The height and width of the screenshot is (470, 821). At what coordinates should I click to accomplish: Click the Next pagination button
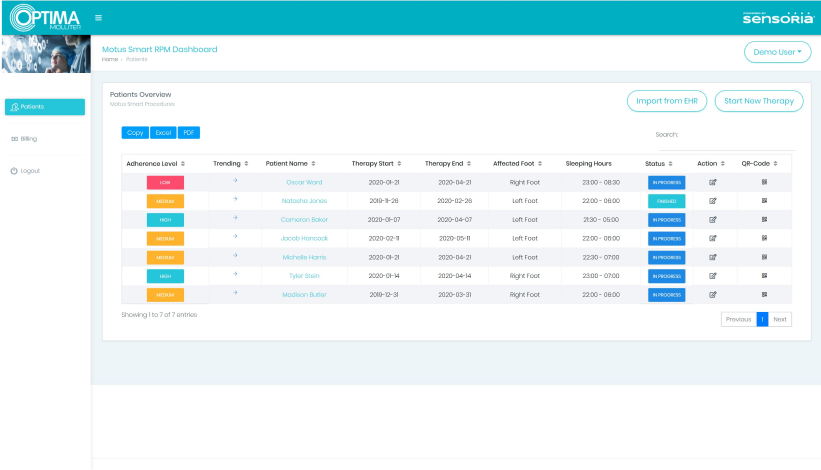[x=780, y=319]
